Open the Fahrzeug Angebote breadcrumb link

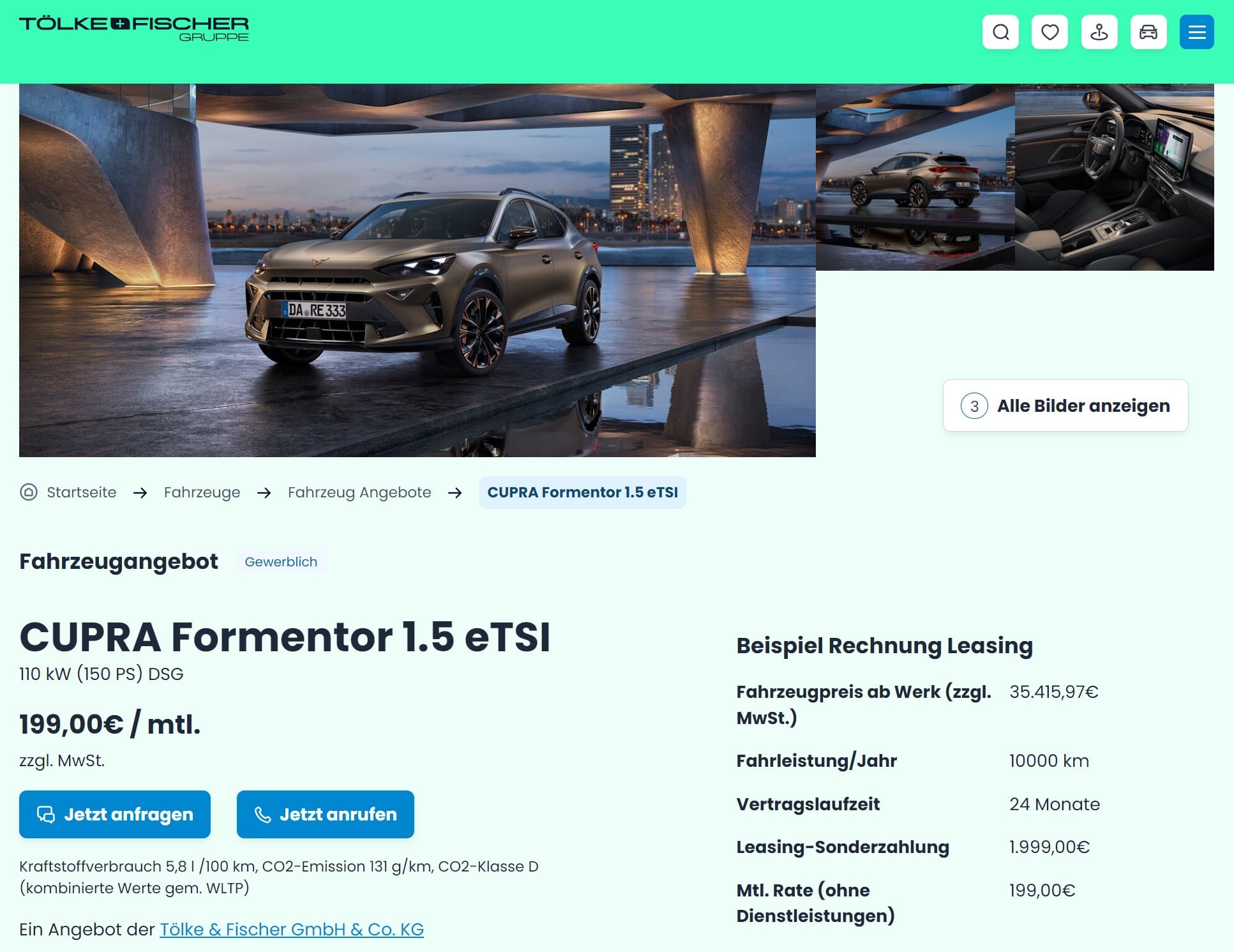tap(359, 492)
